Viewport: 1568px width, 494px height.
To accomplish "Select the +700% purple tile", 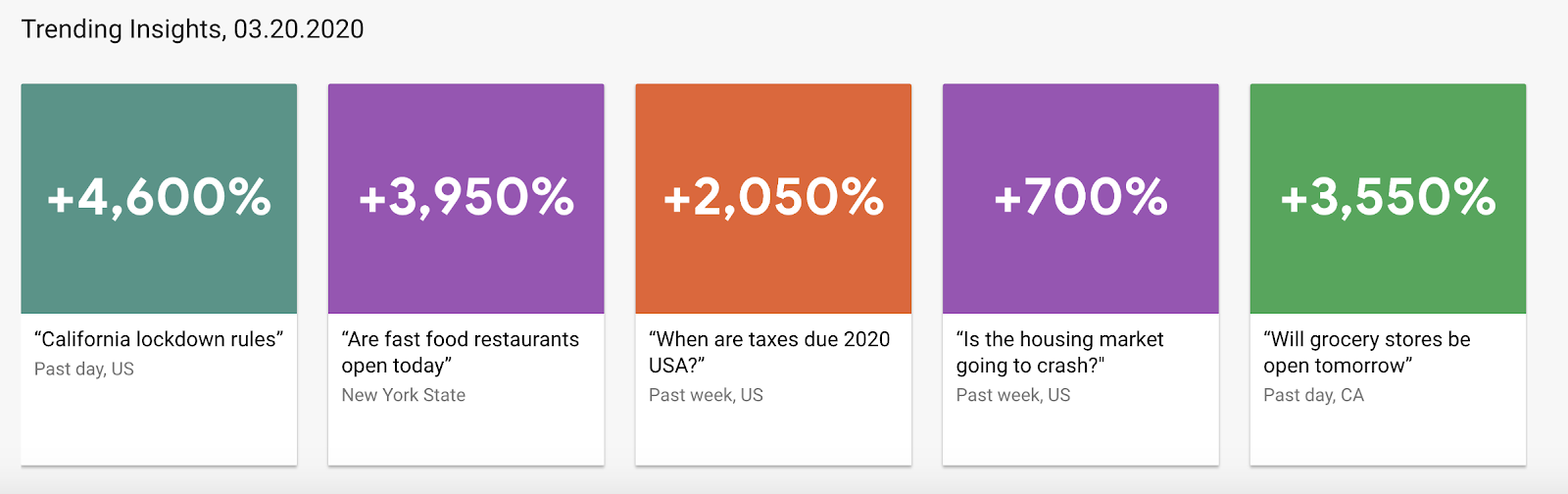I will point(1081,198).
